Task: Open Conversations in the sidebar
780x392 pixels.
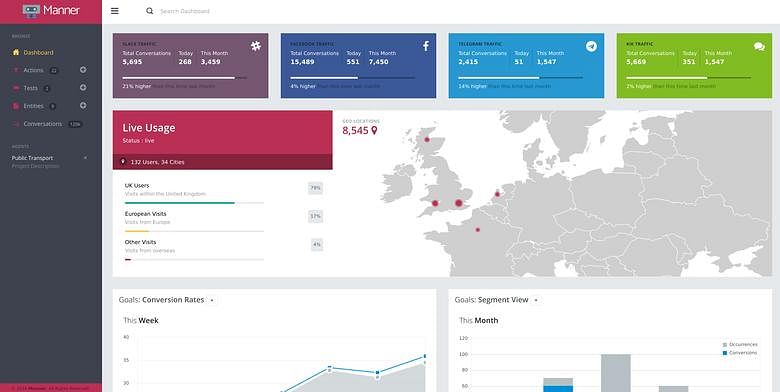Action: point(42,124)
